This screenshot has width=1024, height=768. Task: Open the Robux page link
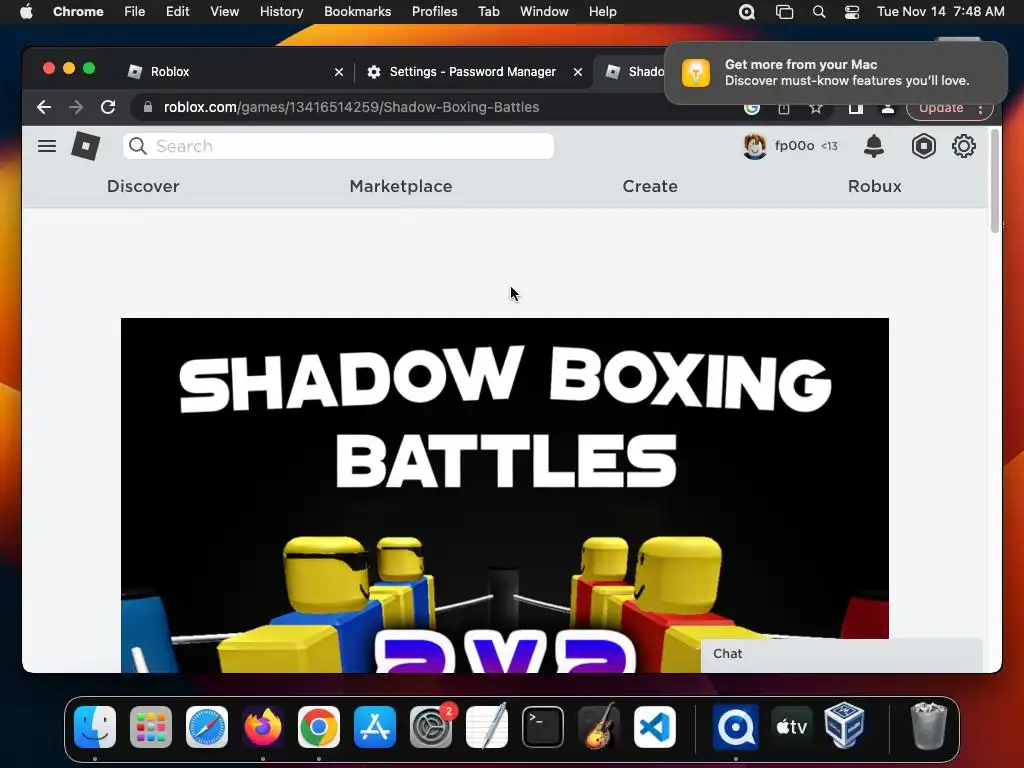(874, 186)
